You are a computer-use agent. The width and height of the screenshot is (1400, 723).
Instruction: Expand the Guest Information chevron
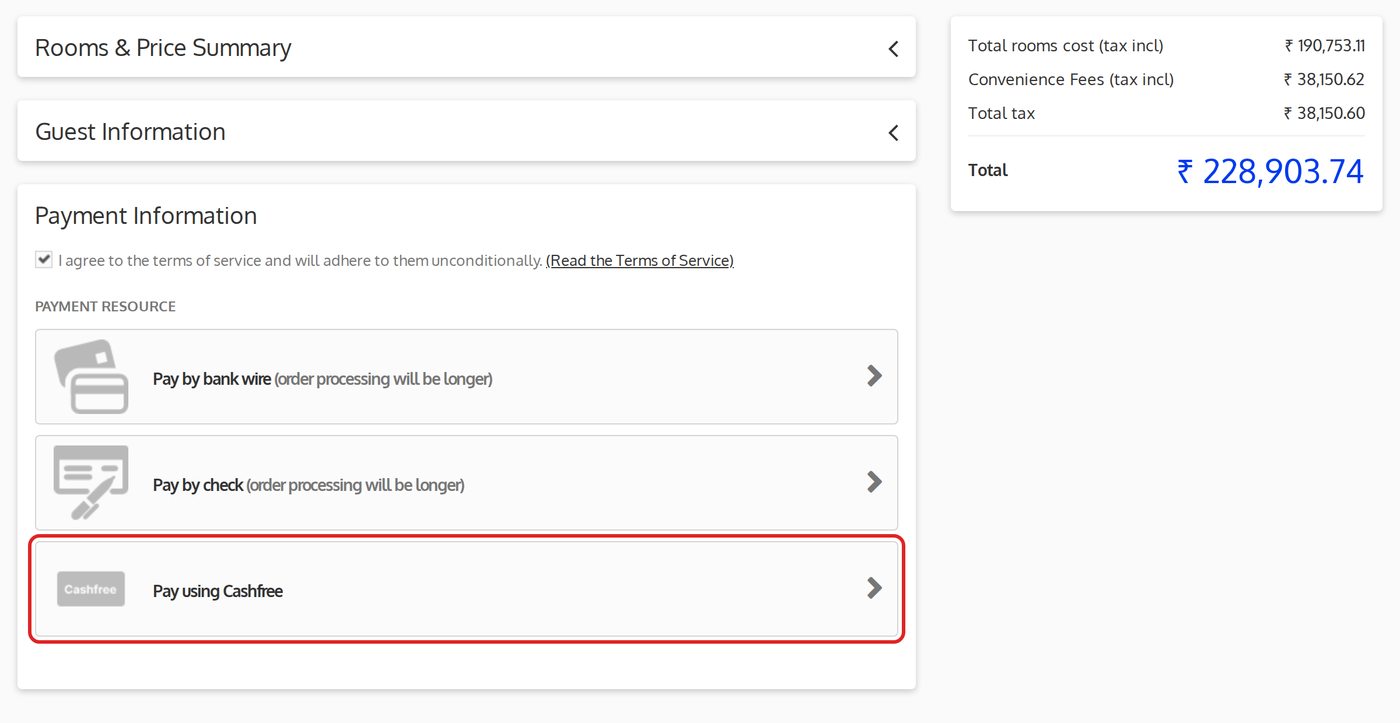coord(893,132)
